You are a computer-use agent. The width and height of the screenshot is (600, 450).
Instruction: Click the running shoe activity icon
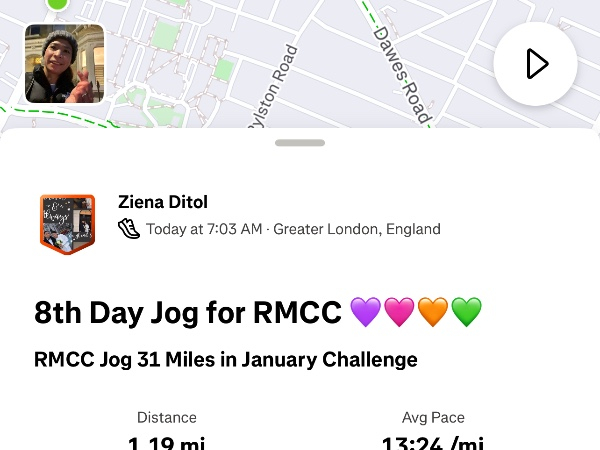[129, 228]
